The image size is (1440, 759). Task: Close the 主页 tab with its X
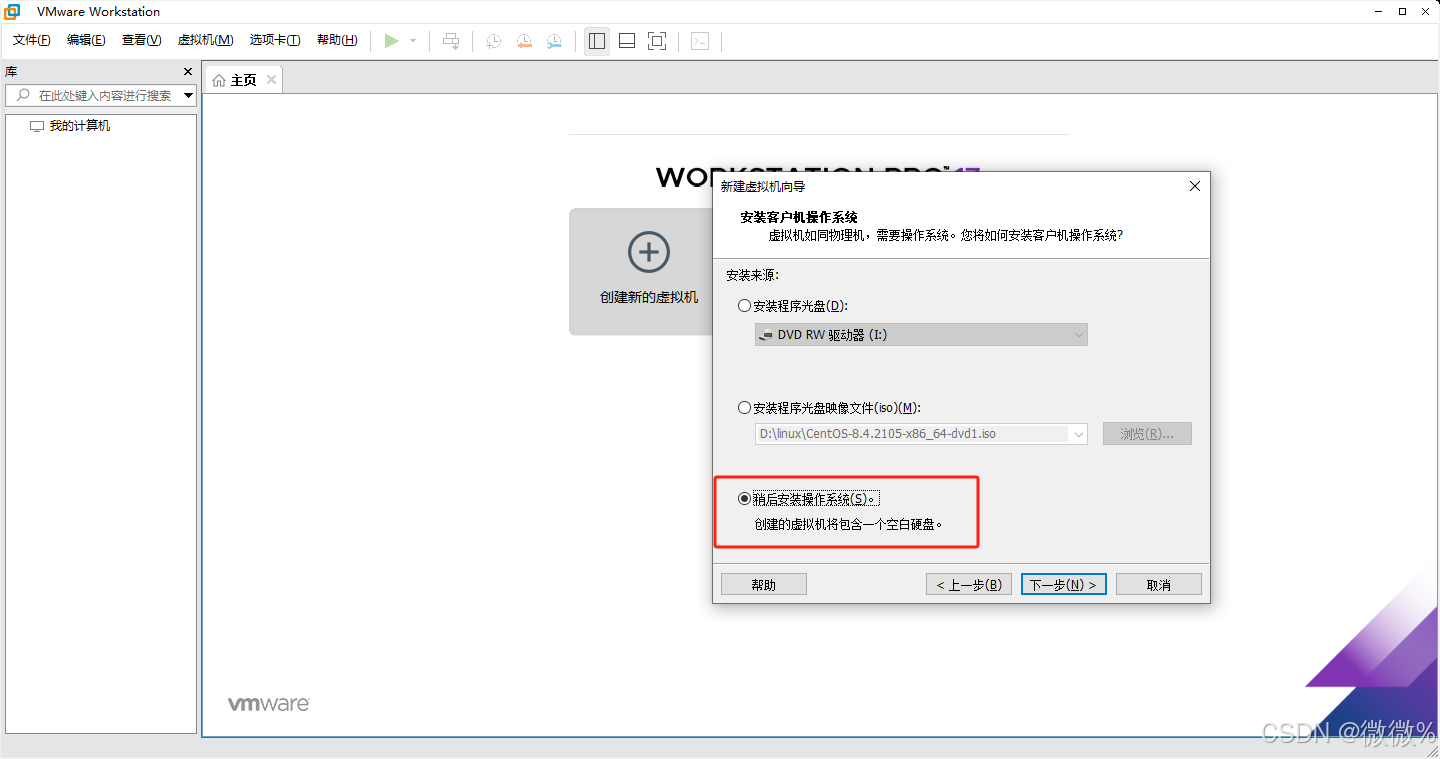click(x=271, y=79)
